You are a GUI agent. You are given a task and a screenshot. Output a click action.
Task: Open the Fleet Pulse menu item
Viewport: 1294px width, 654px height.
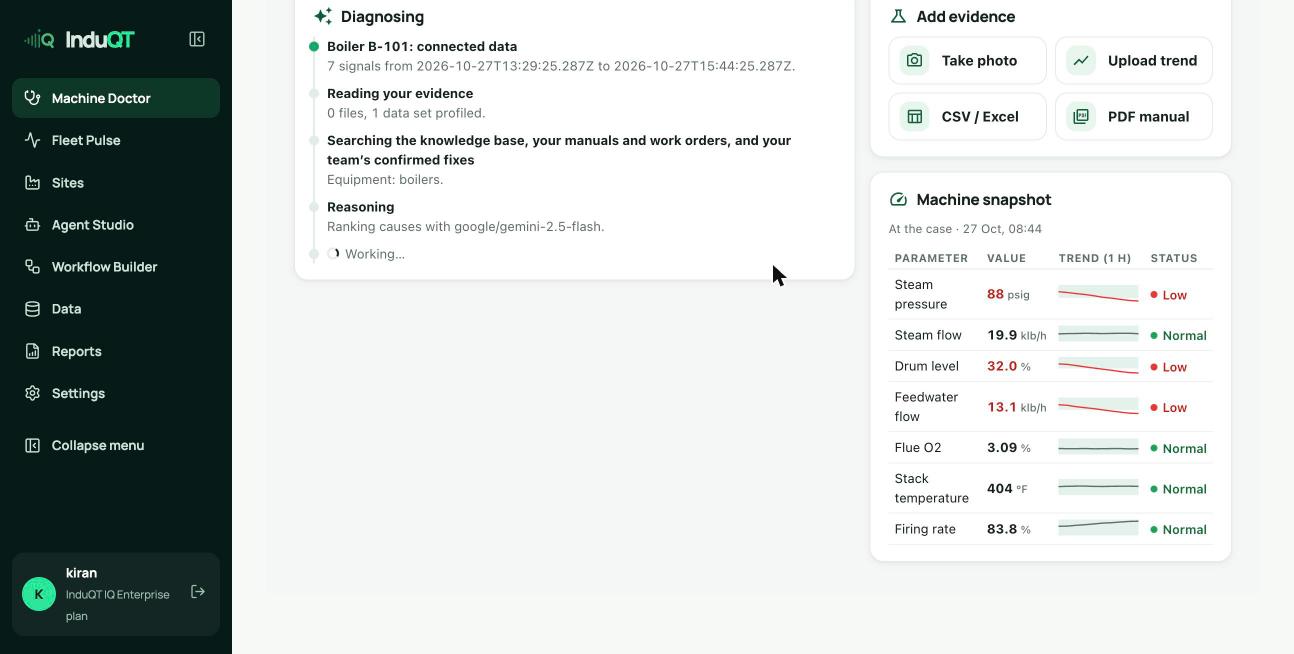pos(116,140)
